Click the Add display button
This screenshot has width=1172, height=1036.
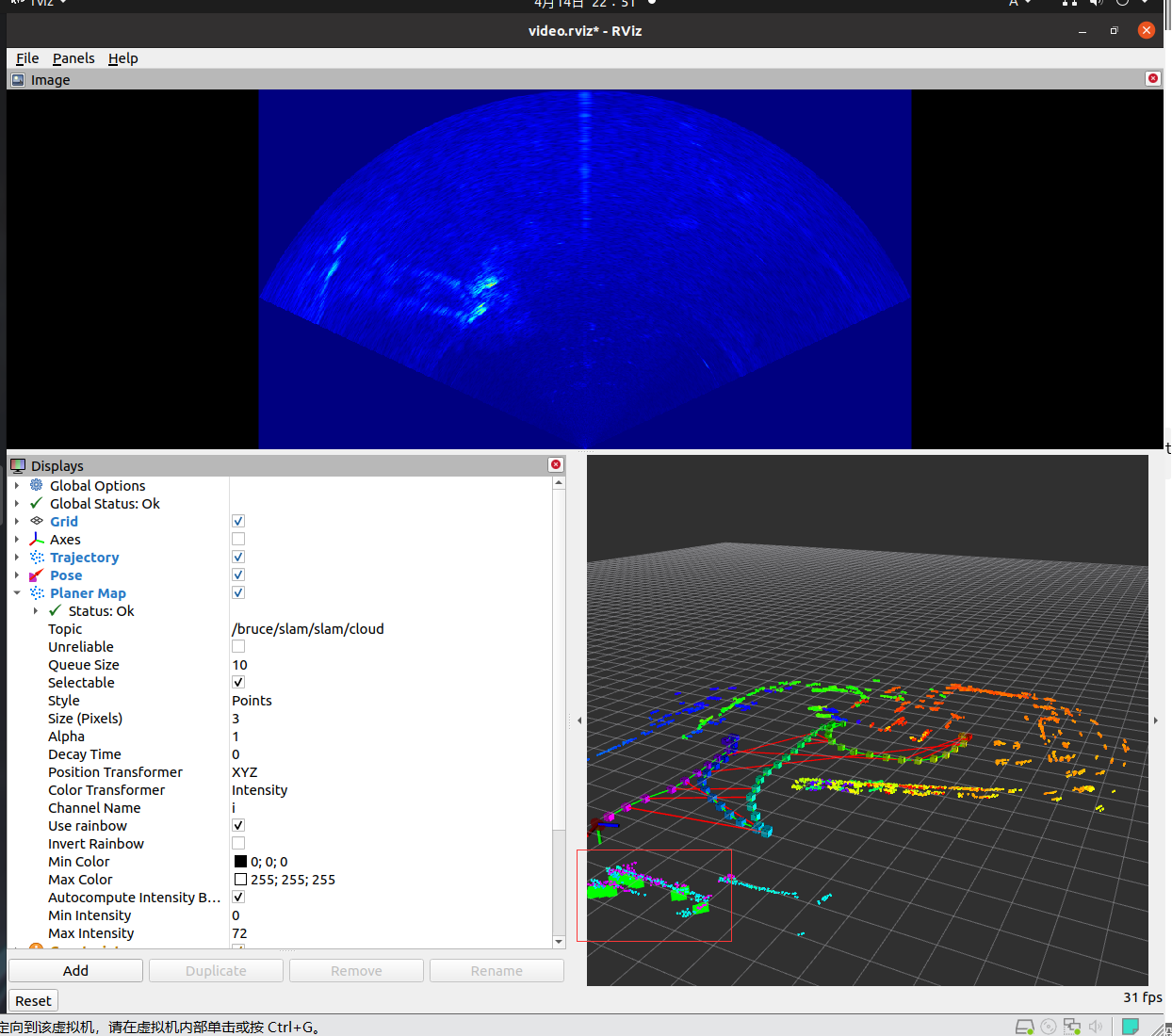click(x=75, y=970)
